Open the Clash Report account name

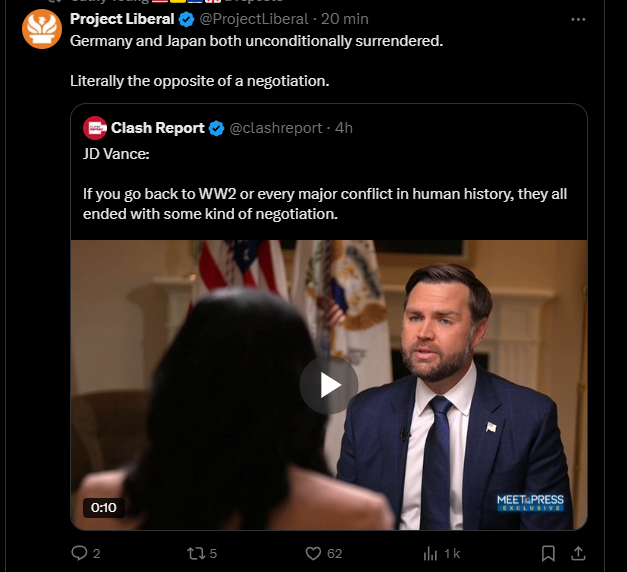point(158,128)
